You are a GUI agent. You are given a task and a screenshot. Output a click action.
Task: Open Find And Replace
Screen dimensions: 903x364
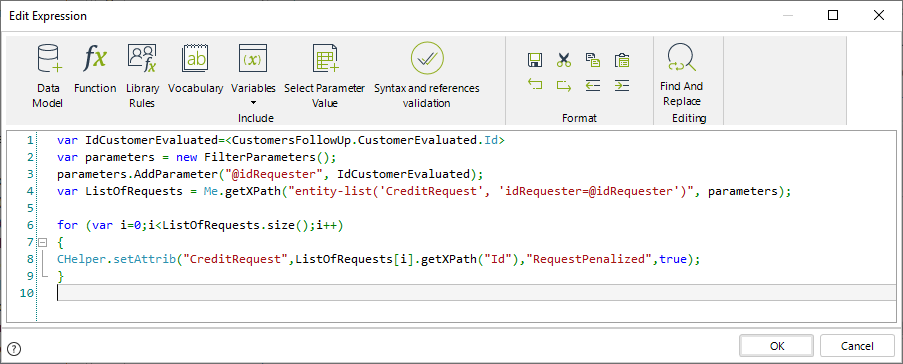(681, 75)
